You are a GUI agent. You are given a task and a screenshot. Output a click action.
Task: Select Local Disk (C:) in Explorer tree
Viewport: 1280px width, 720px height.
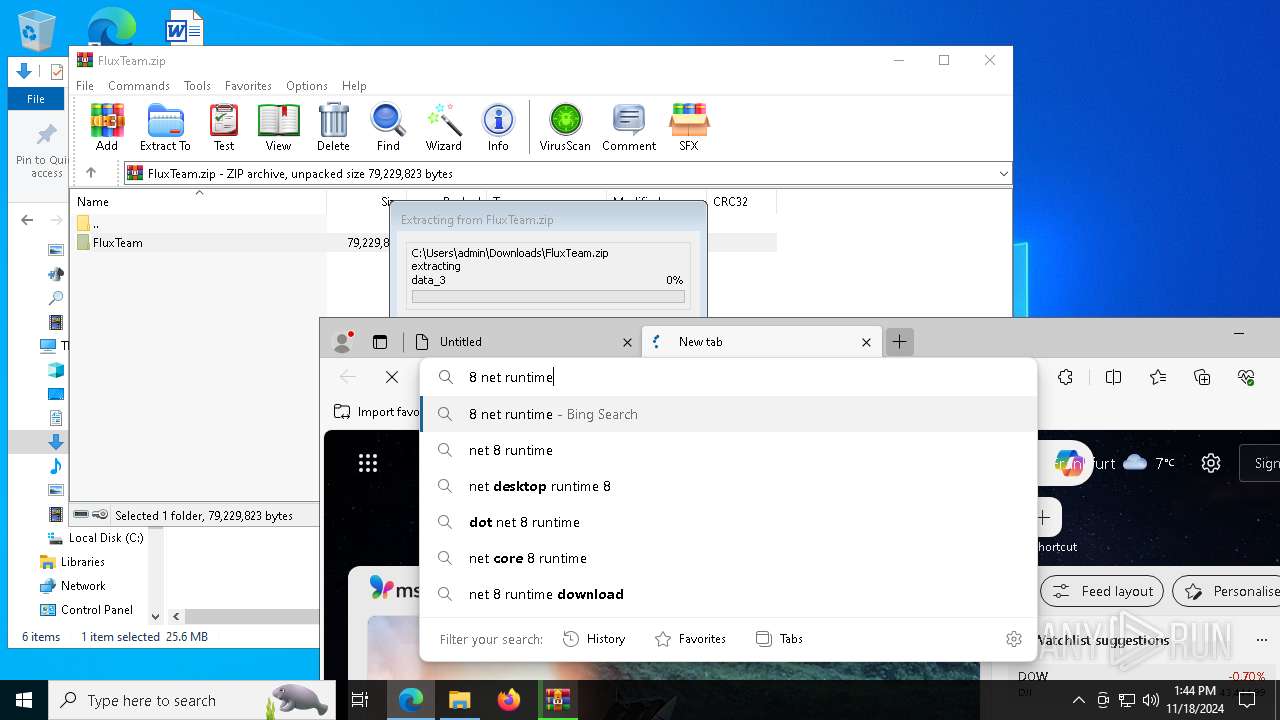[x=106, y=538]
